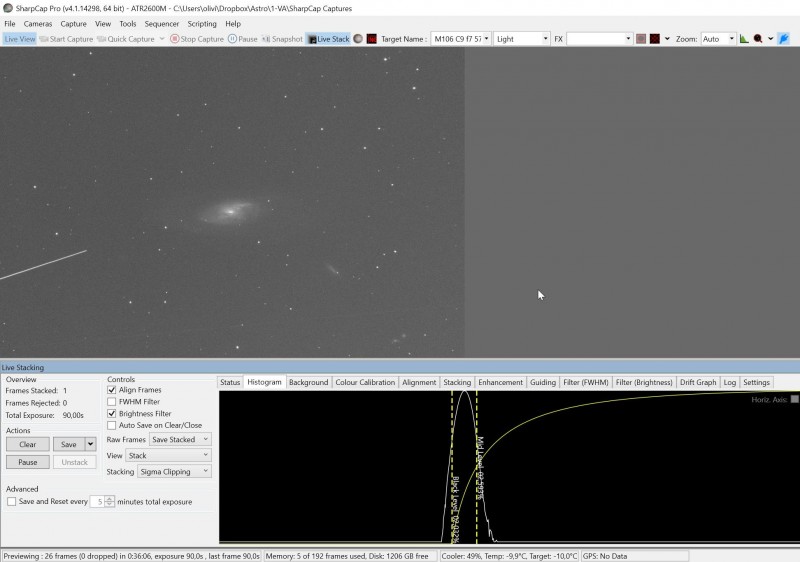The image size is (800, 562).
Task: Click the Quick Capture button
Action: [126, 39]
